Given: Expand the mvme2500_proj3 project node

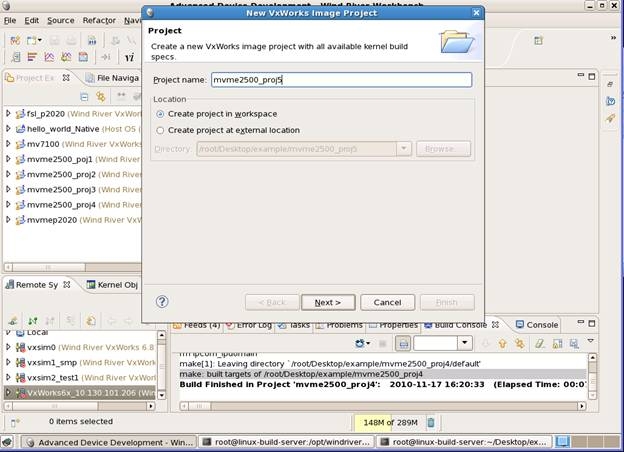Looking at the screenshot, I should [8, 189].
